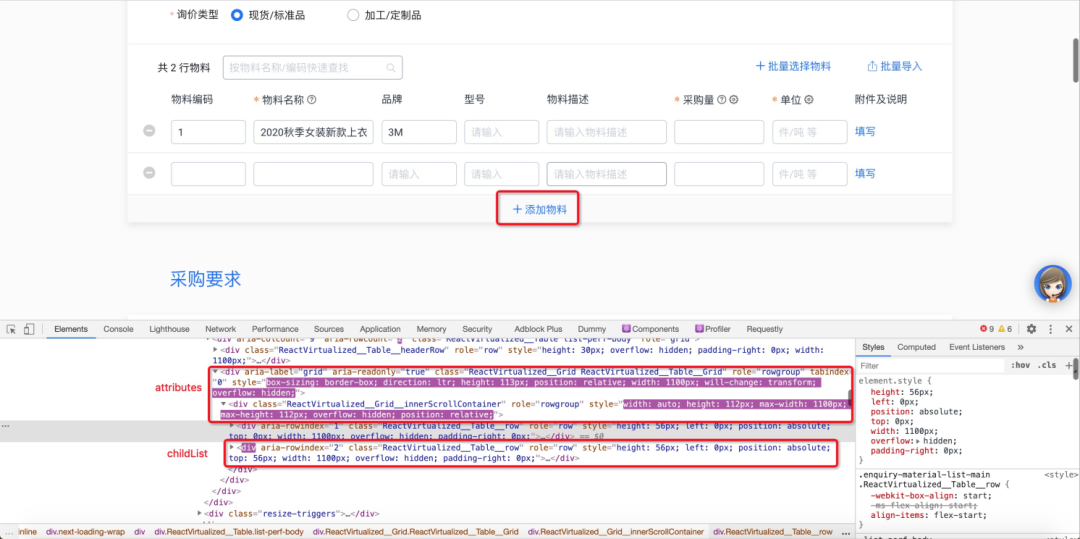
Task: Click the yellow warning count badge
Action: tap(1005, 329)
